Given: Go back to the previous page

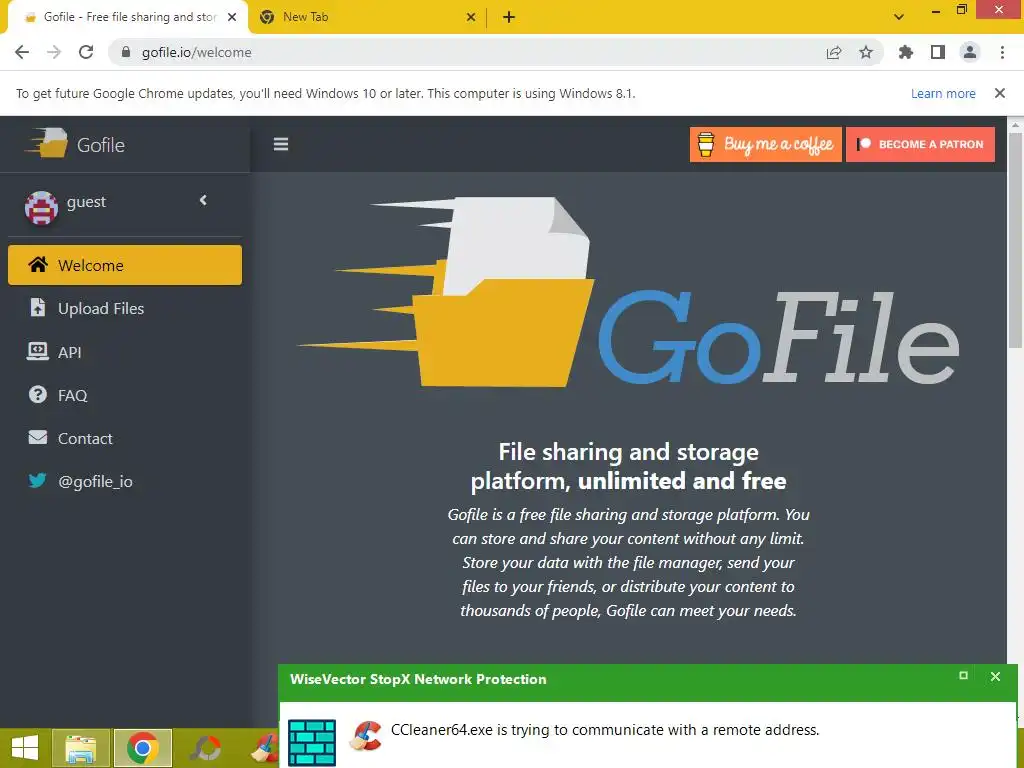Looking at the screenshot, I should [22, 52].
